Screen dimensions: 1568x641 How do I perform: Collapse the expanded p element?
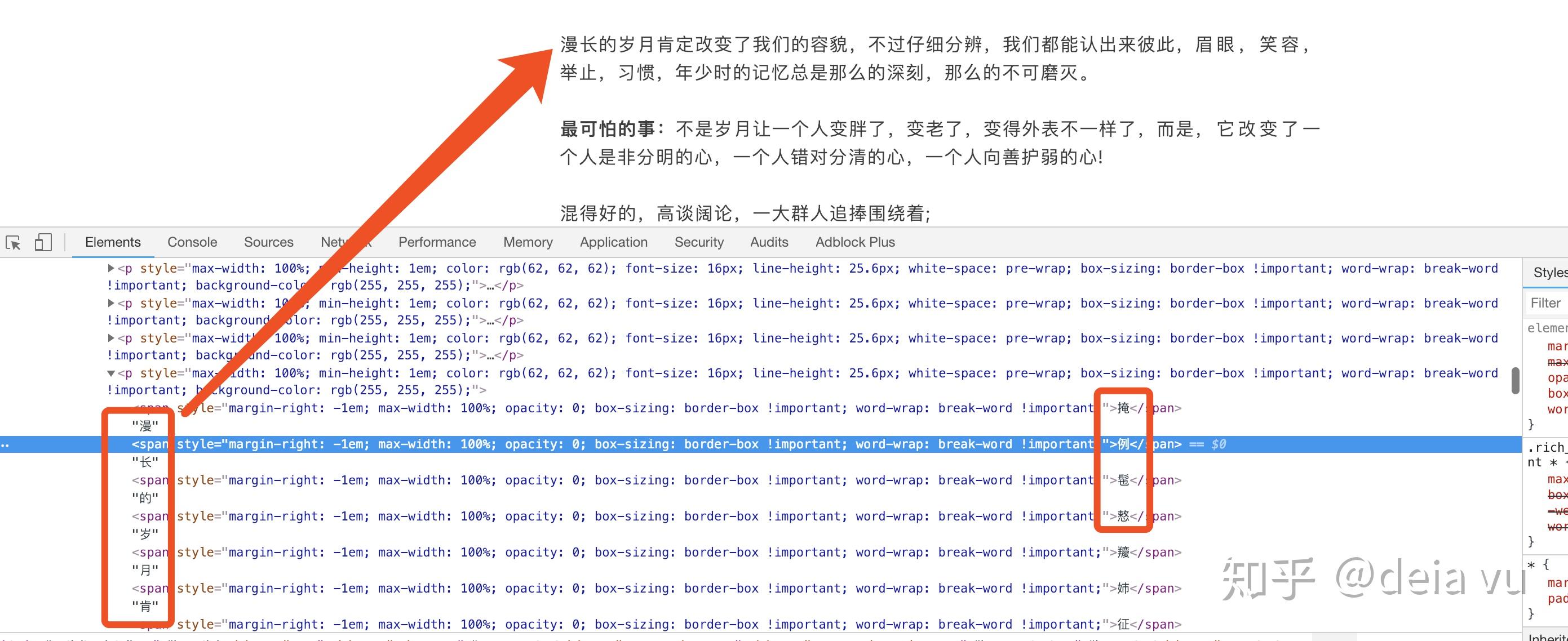[x=111, y=373]
